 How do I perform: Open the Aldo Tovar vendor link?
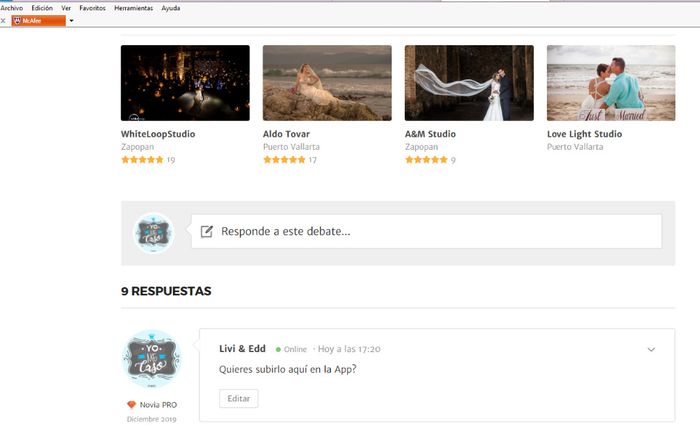click(286, 134)
